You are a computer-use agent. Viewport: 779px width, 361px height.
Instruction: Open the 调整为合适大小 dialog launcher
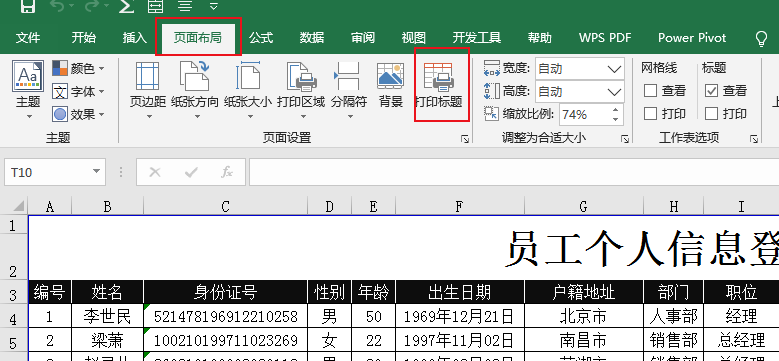pyautogui.click(x=625, y=139)
